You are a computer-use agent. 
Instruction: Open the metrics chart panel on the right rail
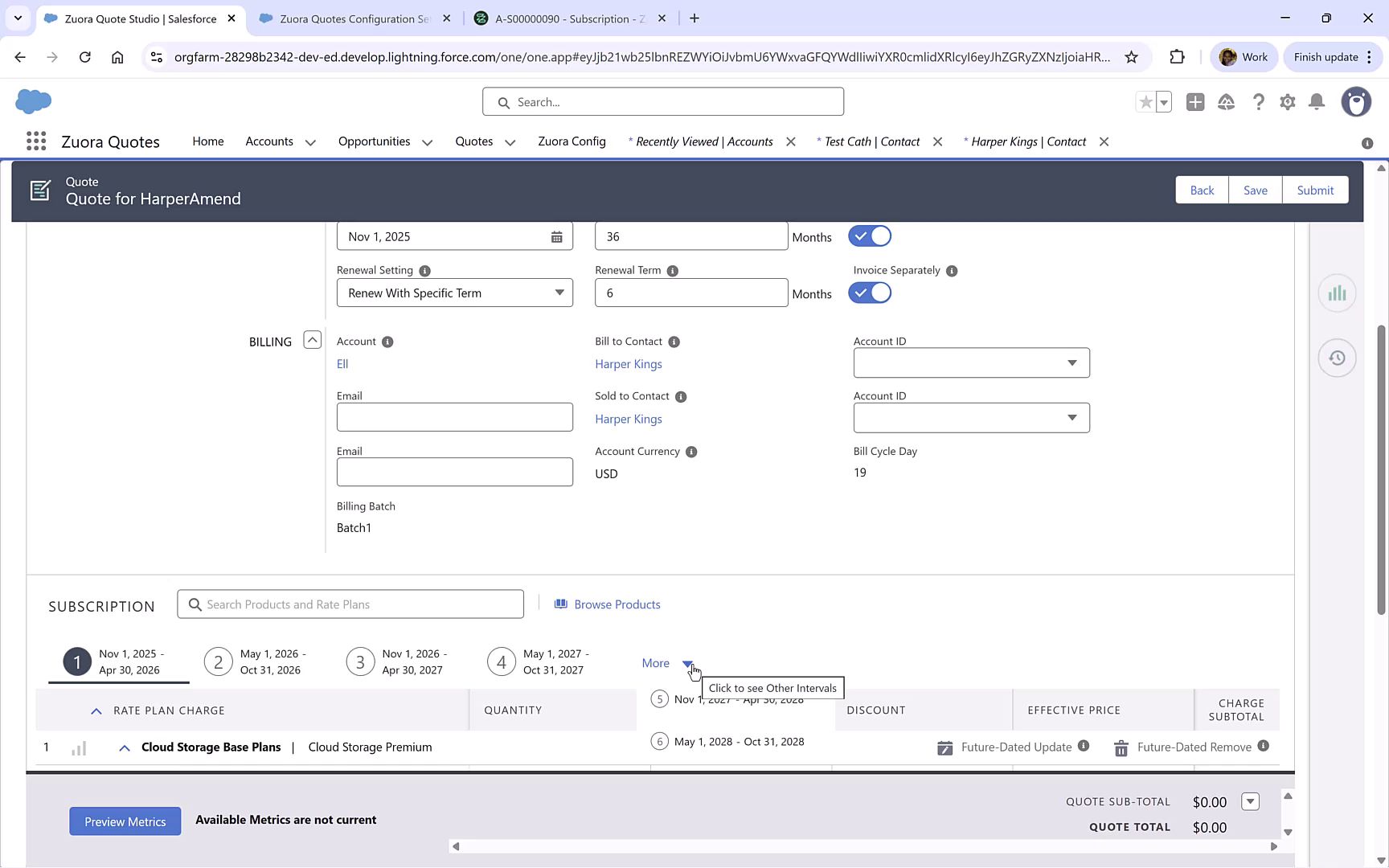click(1337, 293)
